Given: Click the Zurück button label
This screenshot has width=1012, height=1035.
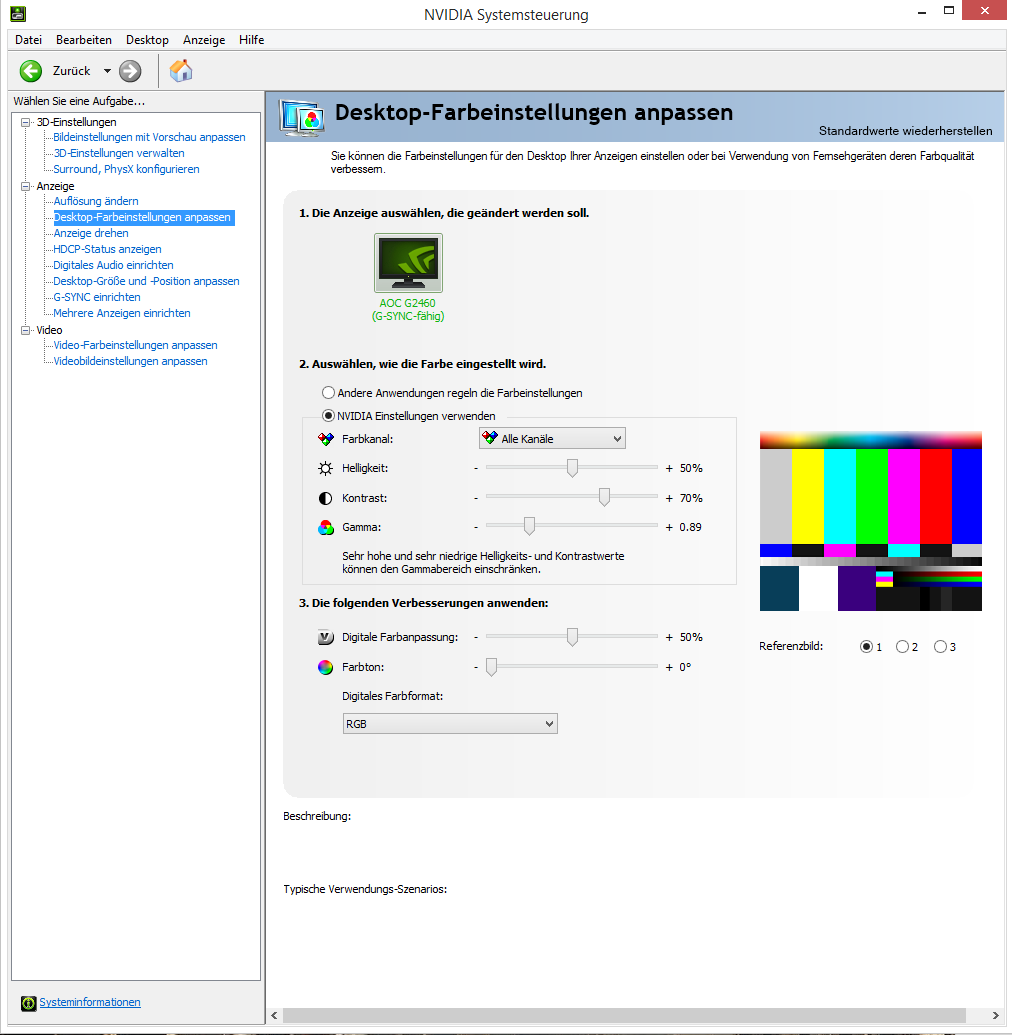Looking at the screenshot, I should [71, 71].
